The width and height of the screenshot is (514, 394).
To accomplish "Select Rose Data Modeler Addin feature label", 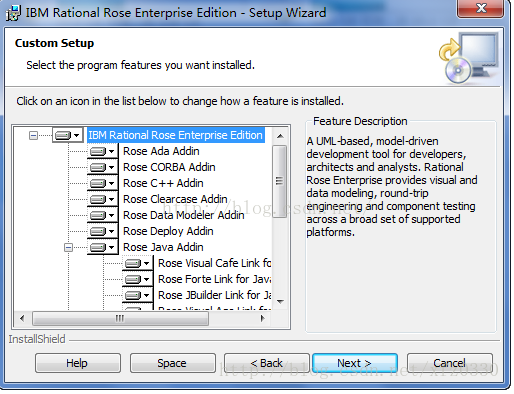I will (x=184, y=215).
